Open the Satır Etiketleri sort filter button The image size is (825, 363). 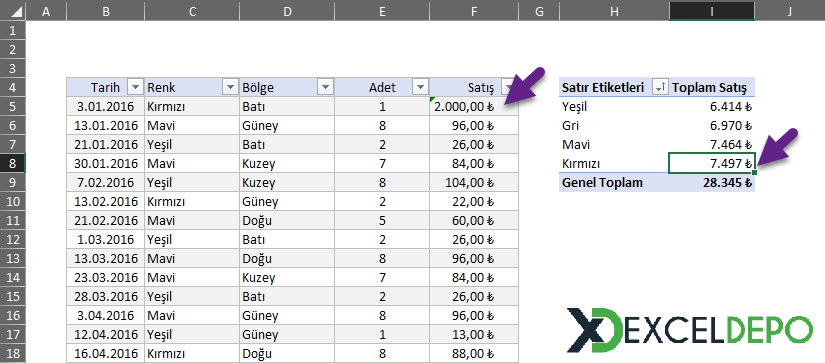660,88
